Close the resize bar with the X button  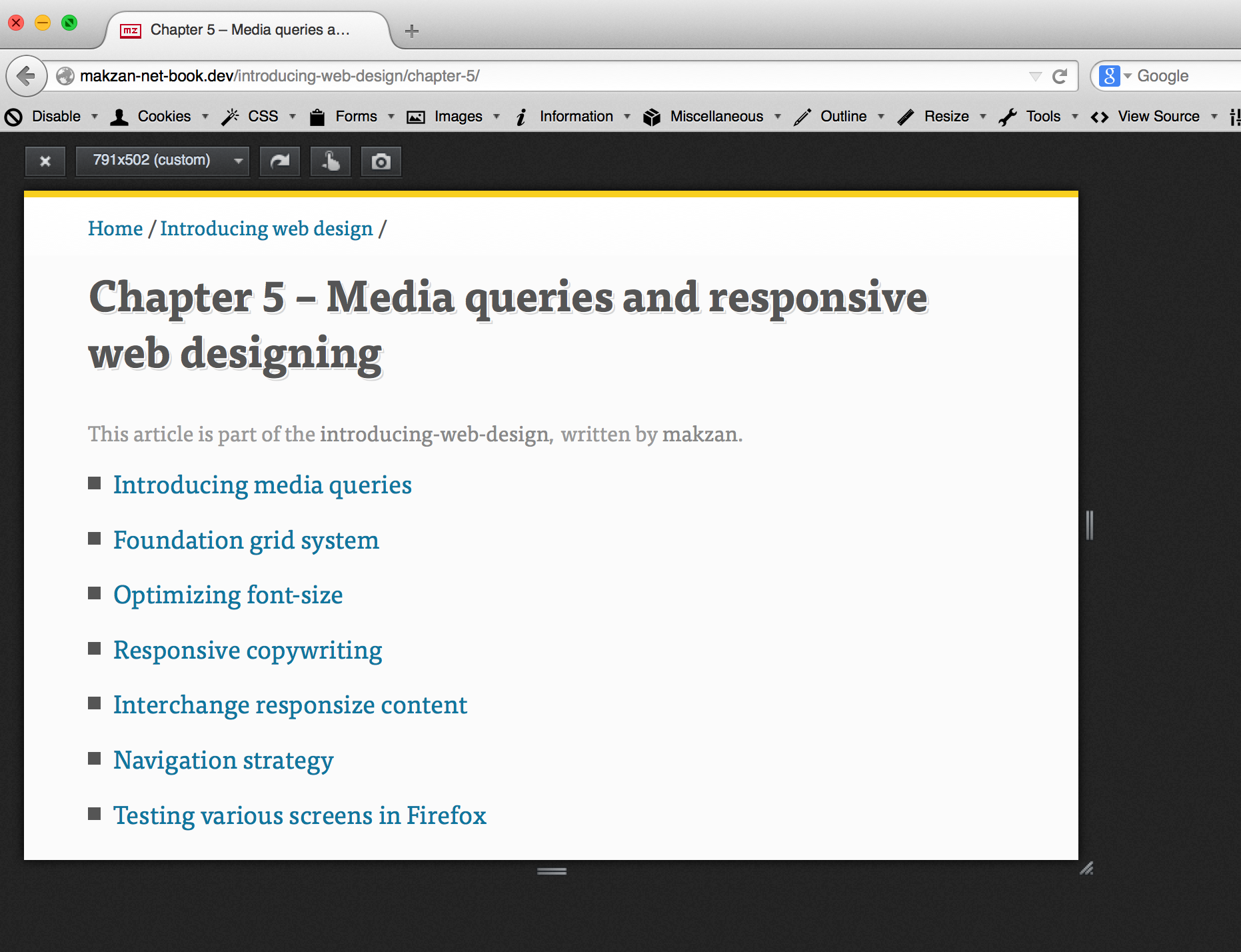tap(45, 161)
